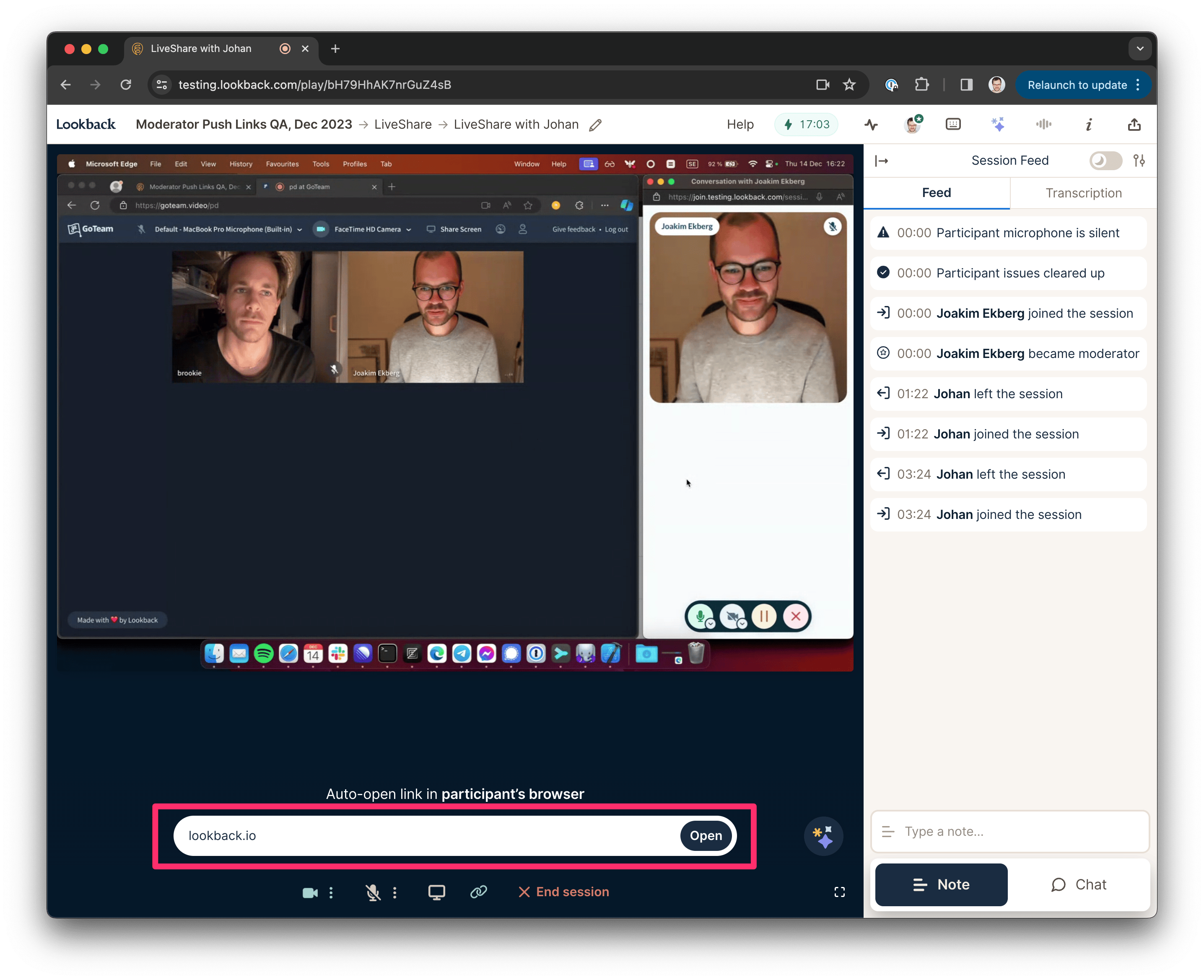Open the activity pulse icon in header
Viewport: 1204px width, 980px height.
[x=871, y=125]
